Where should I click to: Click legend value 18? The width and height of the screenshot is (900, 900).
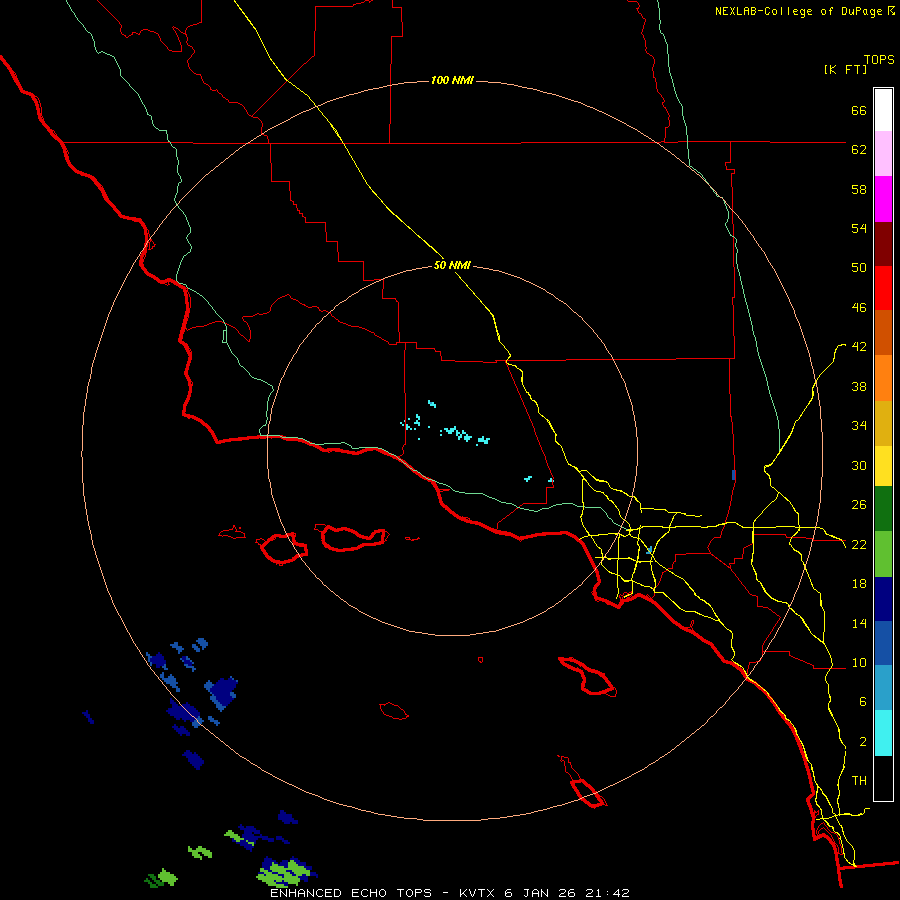coord(859,583)
